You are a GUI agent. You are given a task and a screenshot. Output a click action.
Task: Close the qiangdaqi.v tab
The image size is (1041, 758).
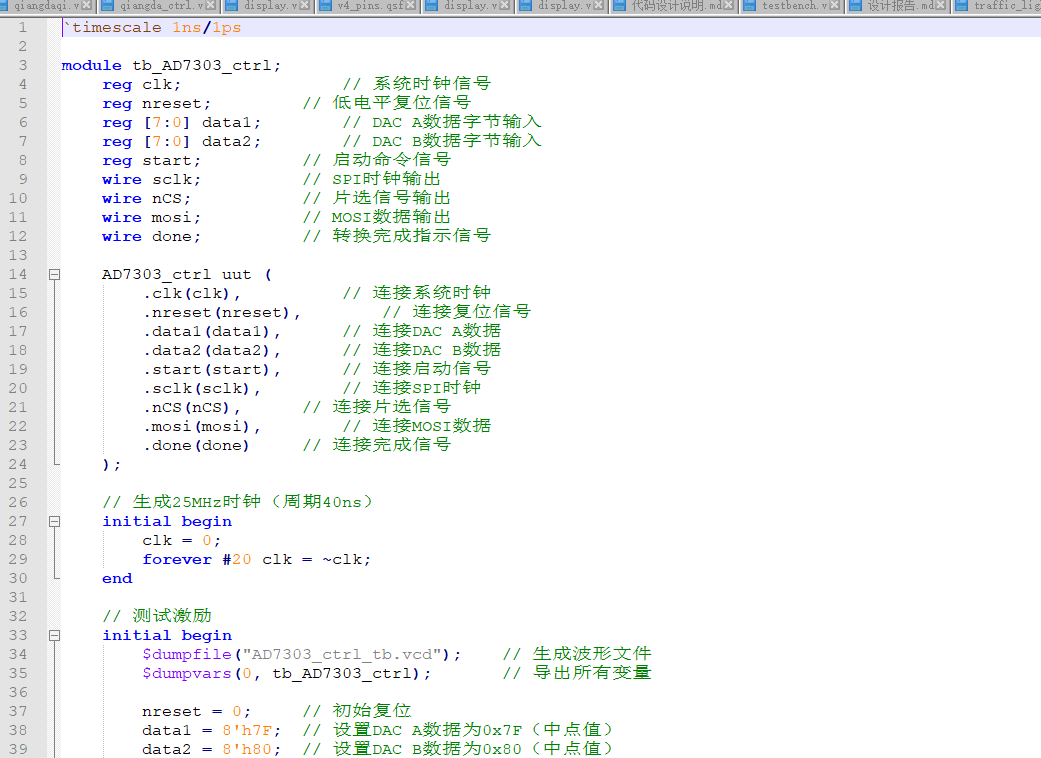(87, 5)
